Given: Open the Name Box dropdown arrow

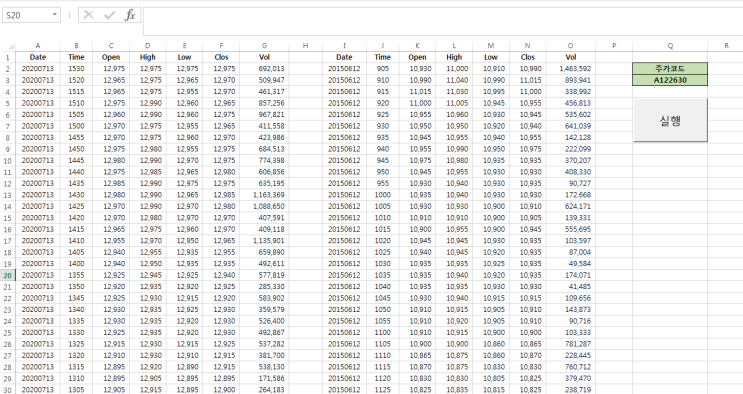Looking at the screenshot, I should click(54, 15).
